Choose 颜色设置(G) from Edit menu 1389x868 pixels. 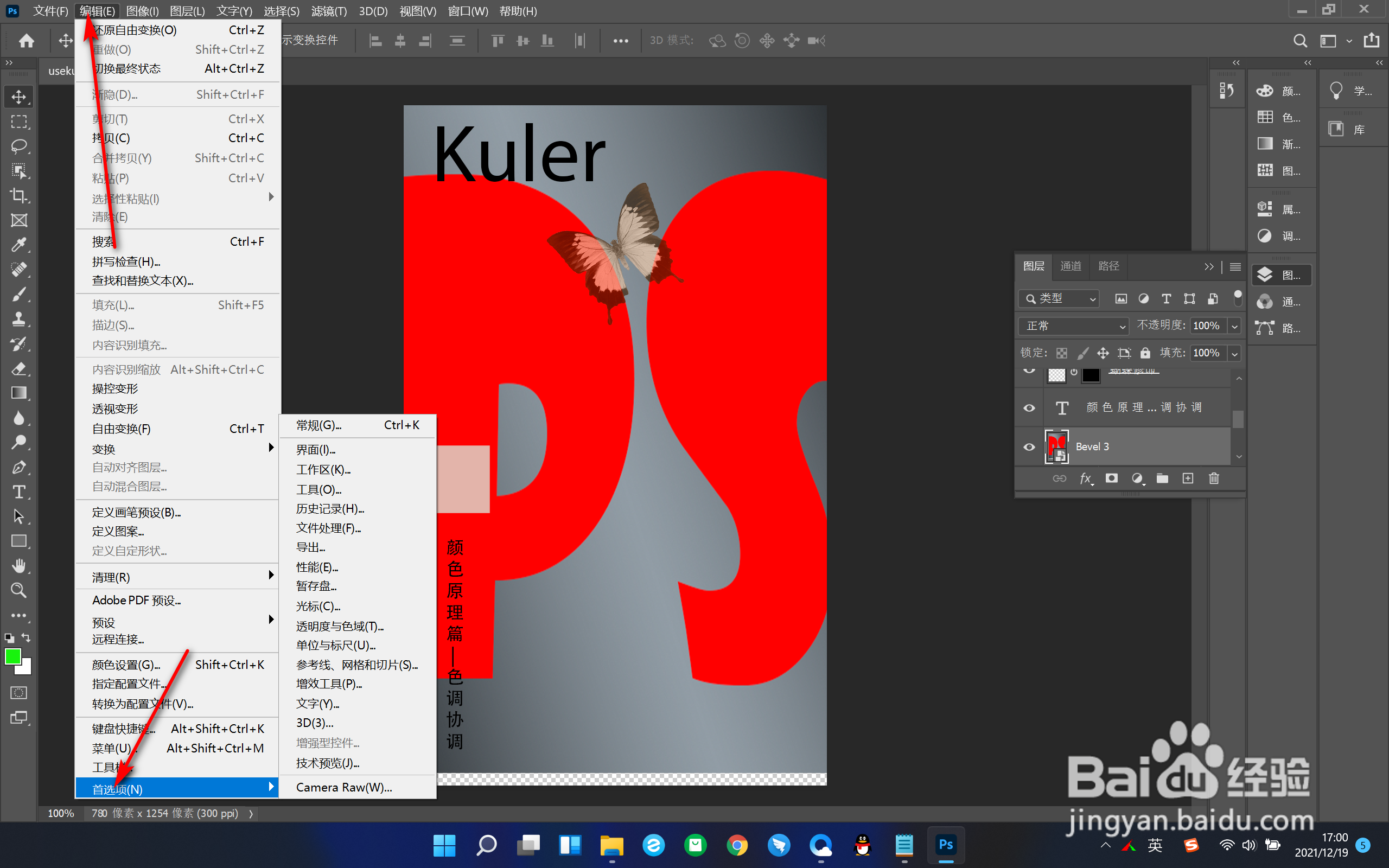(177, 665)
